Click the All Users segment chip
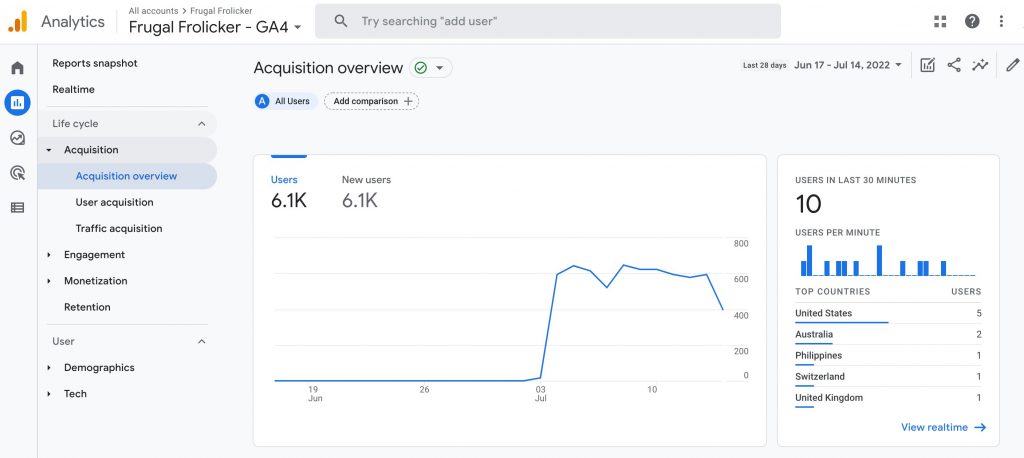1024x458 pixels. coord(285,101)
